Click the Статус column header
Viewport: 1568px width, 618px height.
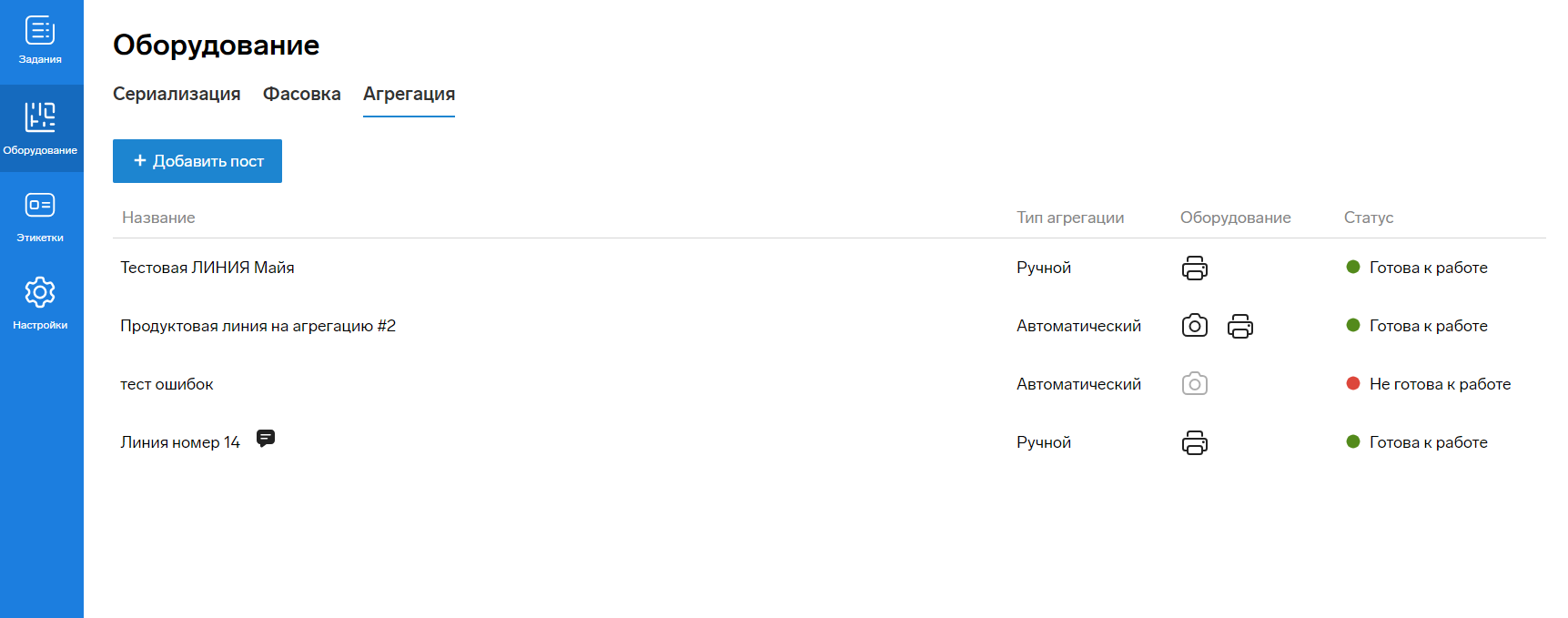1368,218
